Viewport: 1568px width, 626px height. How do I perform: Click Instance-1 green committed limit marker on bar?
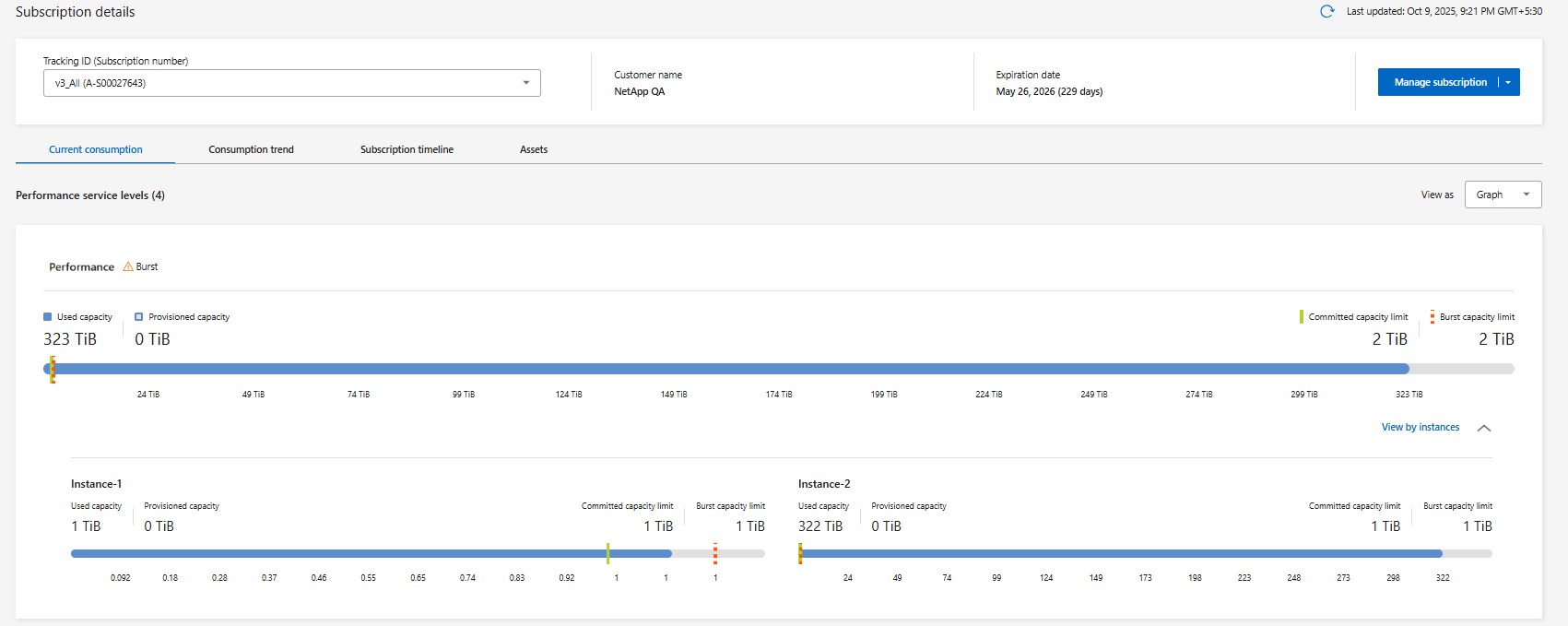pyautogui.click(x=607, y=553)
